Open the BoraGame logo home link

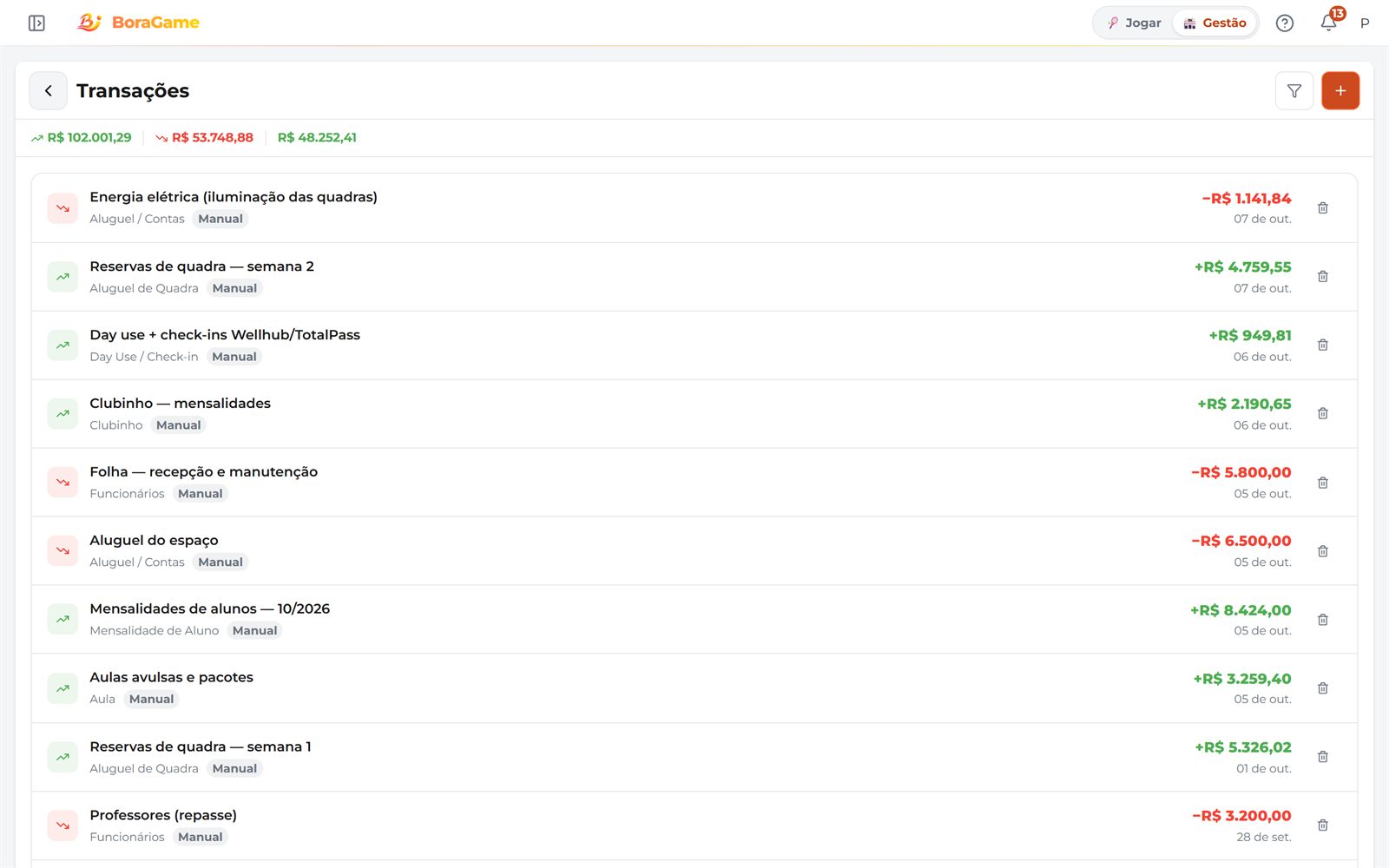[138, 23]
